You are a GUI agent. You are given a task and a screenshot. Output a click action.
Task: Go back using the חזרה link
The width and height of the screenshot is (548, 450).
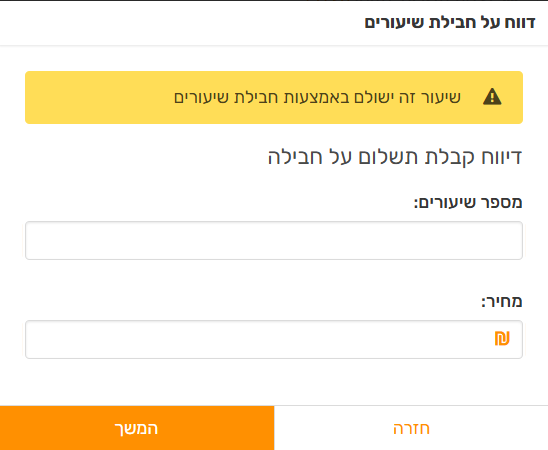point(411,428)
